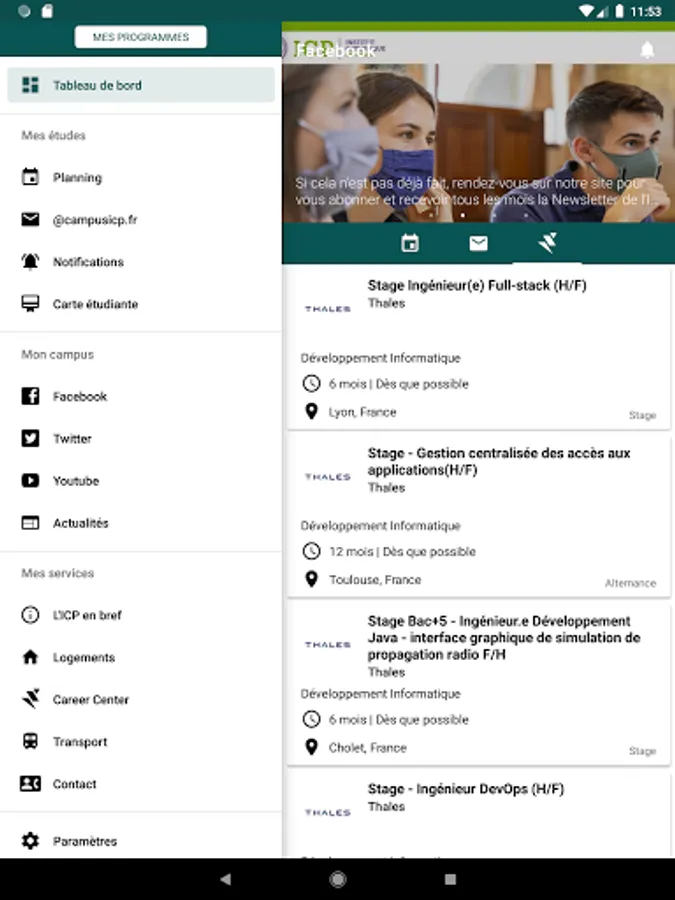This screenshot has height=900, width=675.
Task: Click the Youtube play icon
Action: pyautogui.click(x=30, y=480)
